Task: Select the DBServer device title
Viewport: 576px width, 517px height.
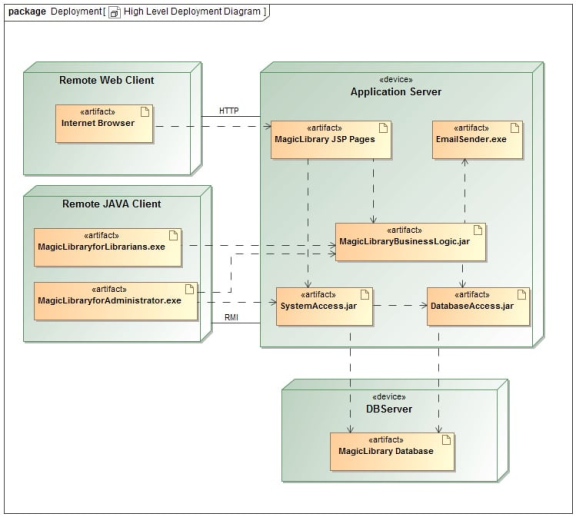Action: point(389,409)
